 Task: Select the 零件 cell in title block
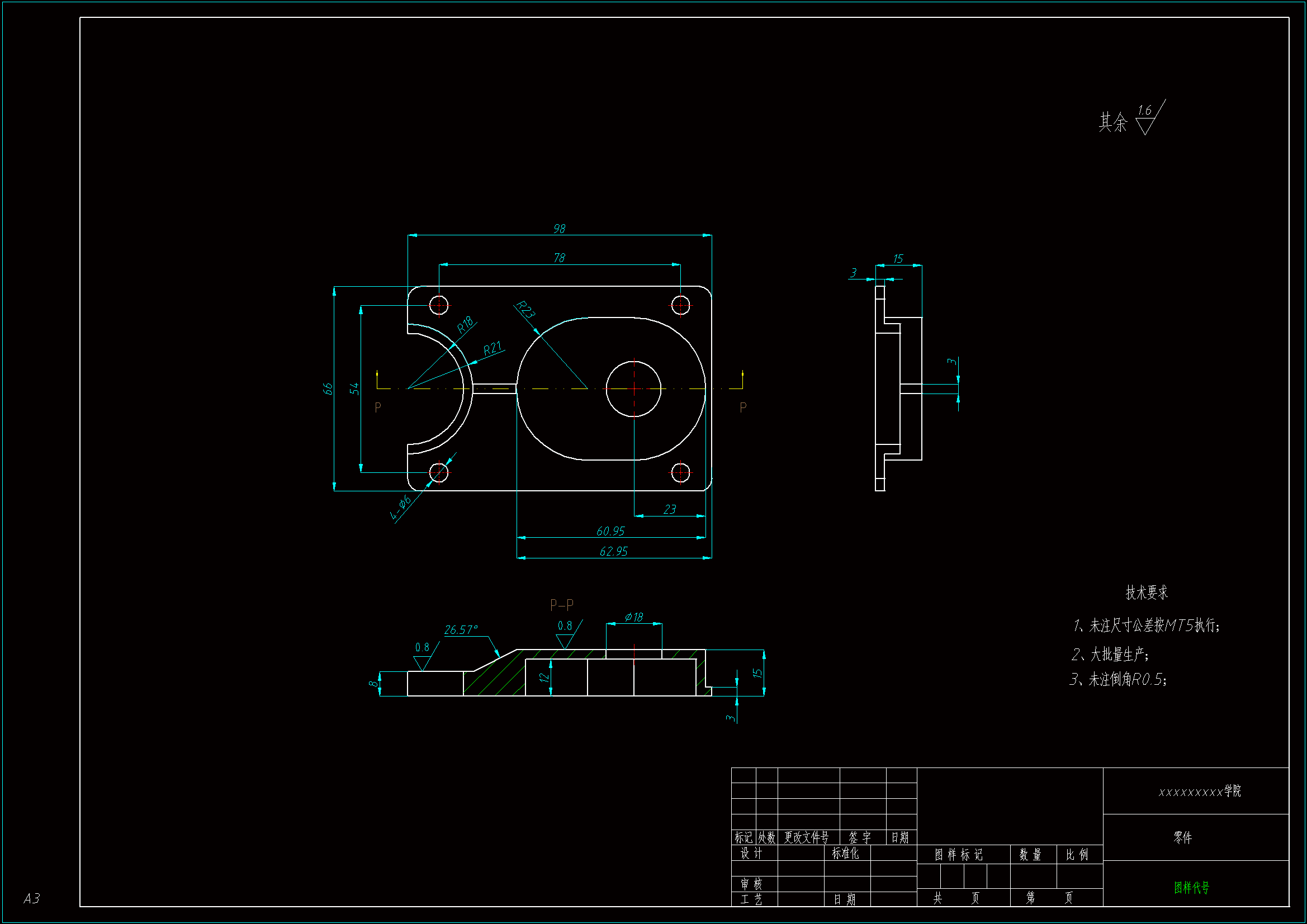coord(1182,837)
